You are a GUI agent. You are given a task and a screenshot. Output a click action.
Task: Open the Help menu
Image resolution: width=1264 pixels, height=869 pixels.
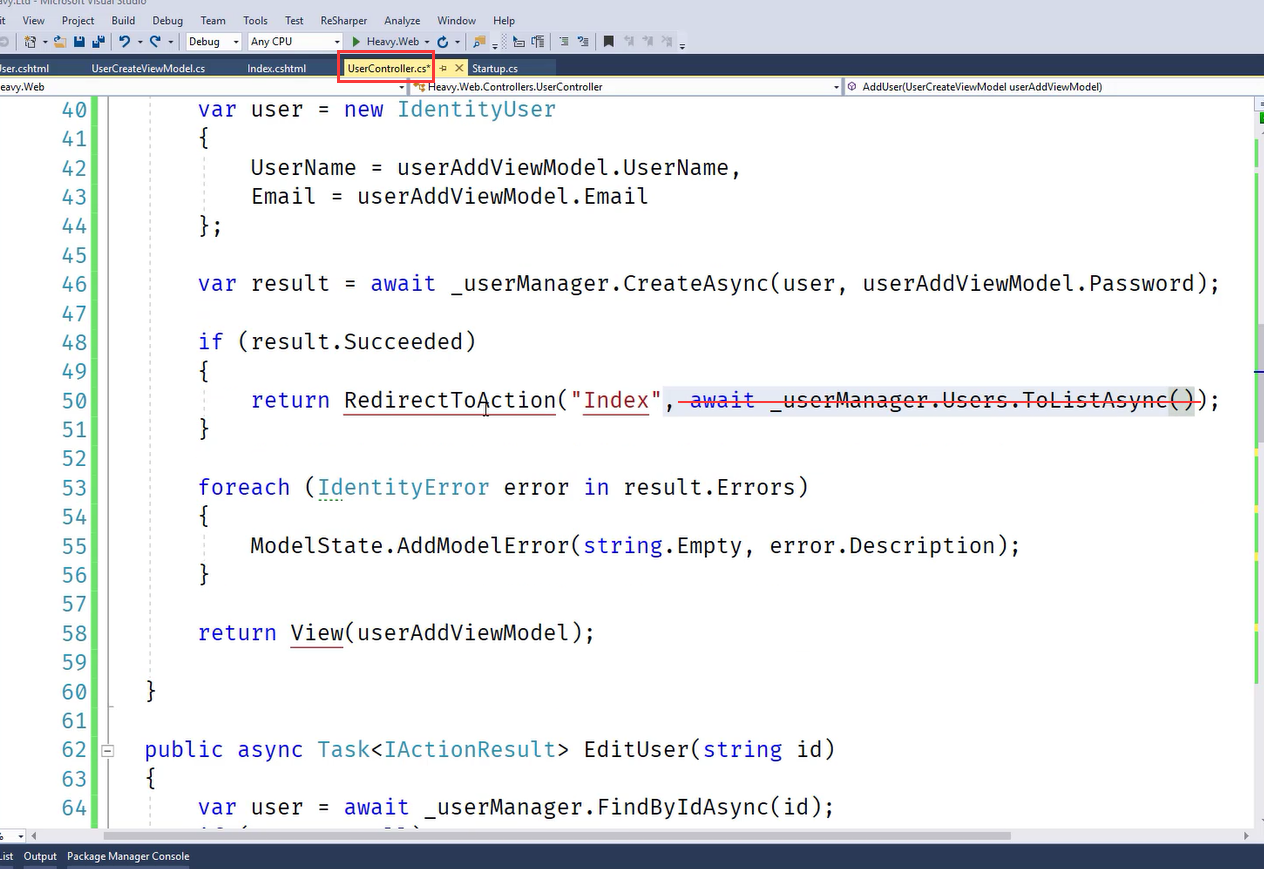coord(504,20)
